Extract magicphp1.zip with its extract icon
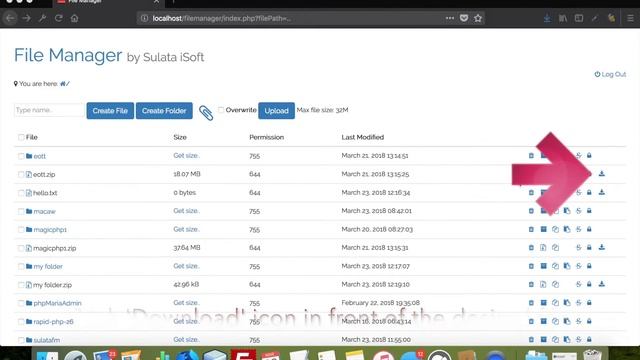640x360 pixels. pos(543,248)
